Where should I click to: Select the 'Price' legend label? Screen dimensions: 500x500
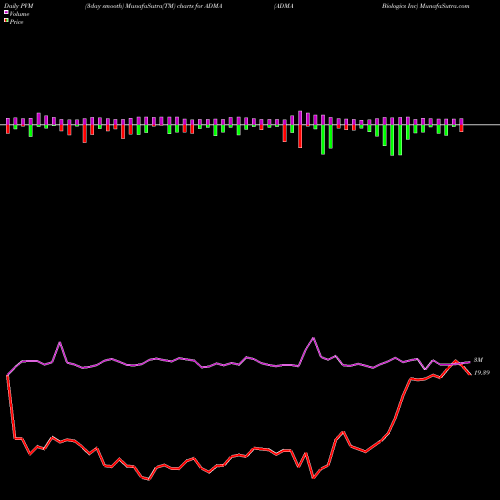coord(16,22)
